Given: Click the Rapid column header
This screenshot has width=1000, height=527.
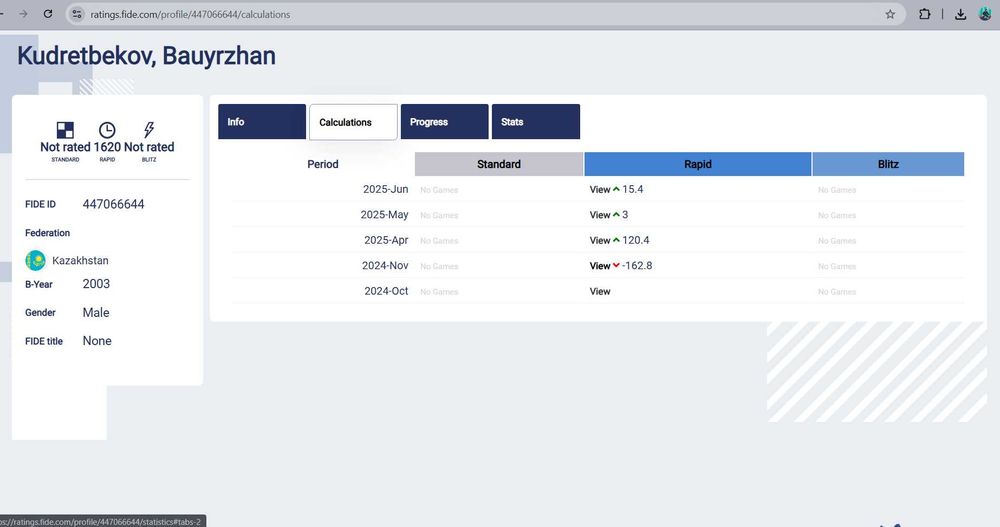Looking at the screenshot, I should [698, 164].
